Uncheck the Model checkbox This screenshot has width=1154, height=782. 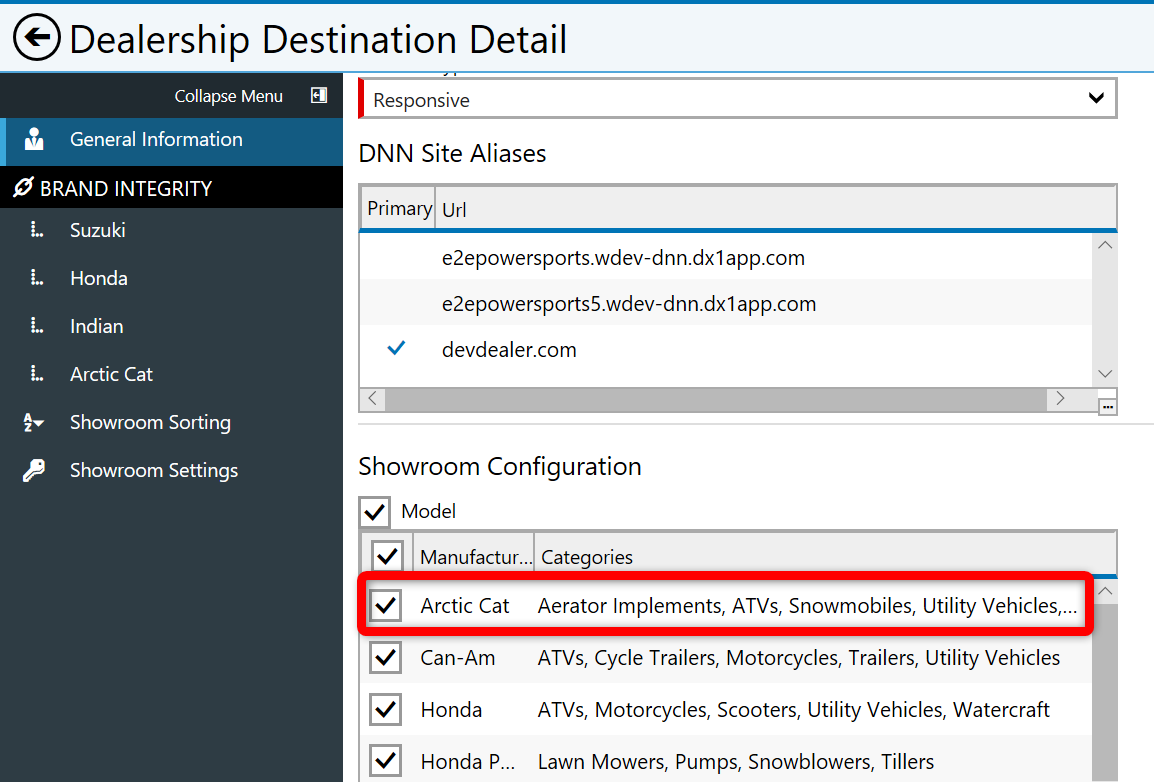click(375, 511)
